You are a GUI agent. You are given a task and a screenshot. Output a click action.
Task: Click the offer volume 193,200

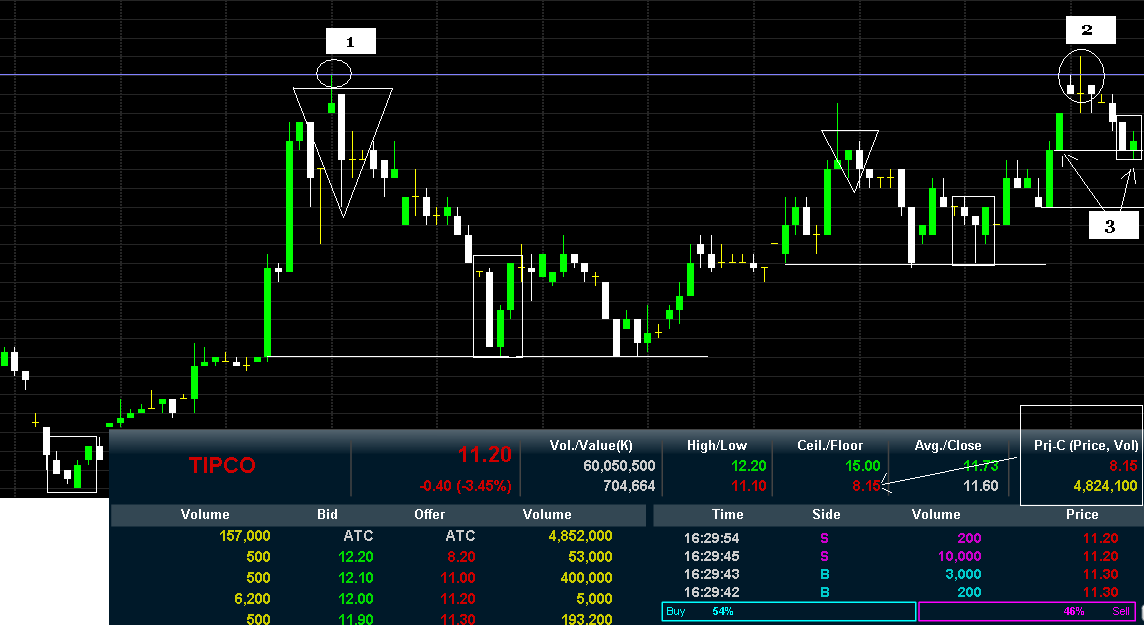585,618
